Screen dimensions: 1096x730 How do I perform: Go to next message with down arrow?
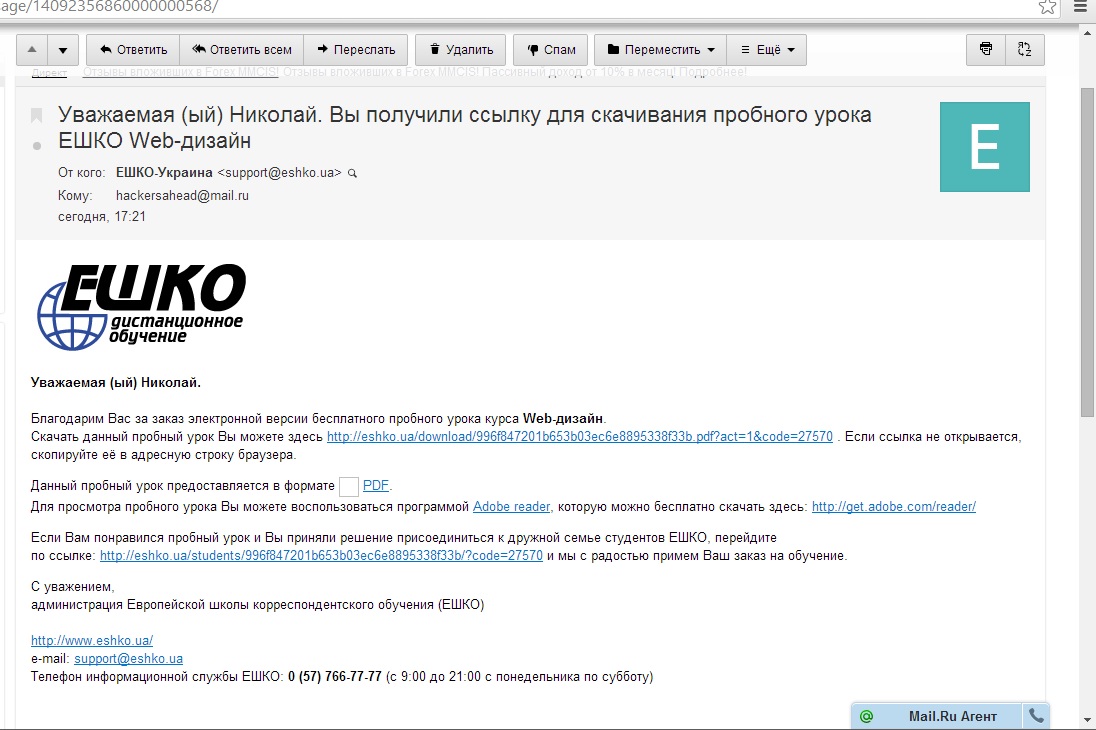(63, 50)
